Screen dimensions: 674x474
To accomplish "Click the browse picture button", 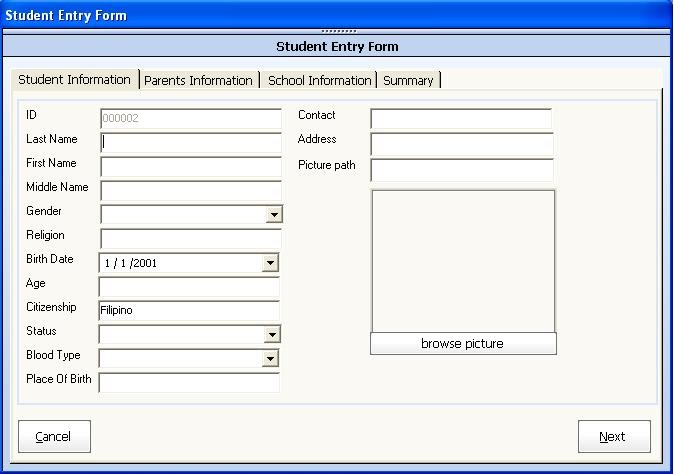I will click(463, 343).
